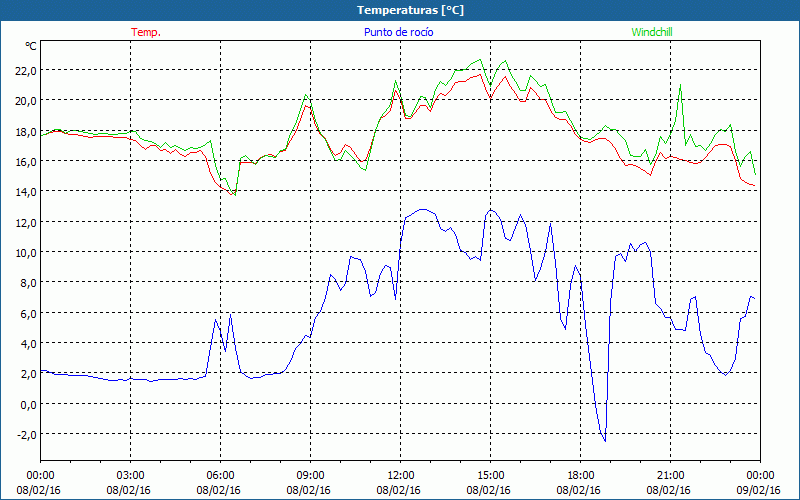Click the dew point peak at 15:00

pos(491,210)
